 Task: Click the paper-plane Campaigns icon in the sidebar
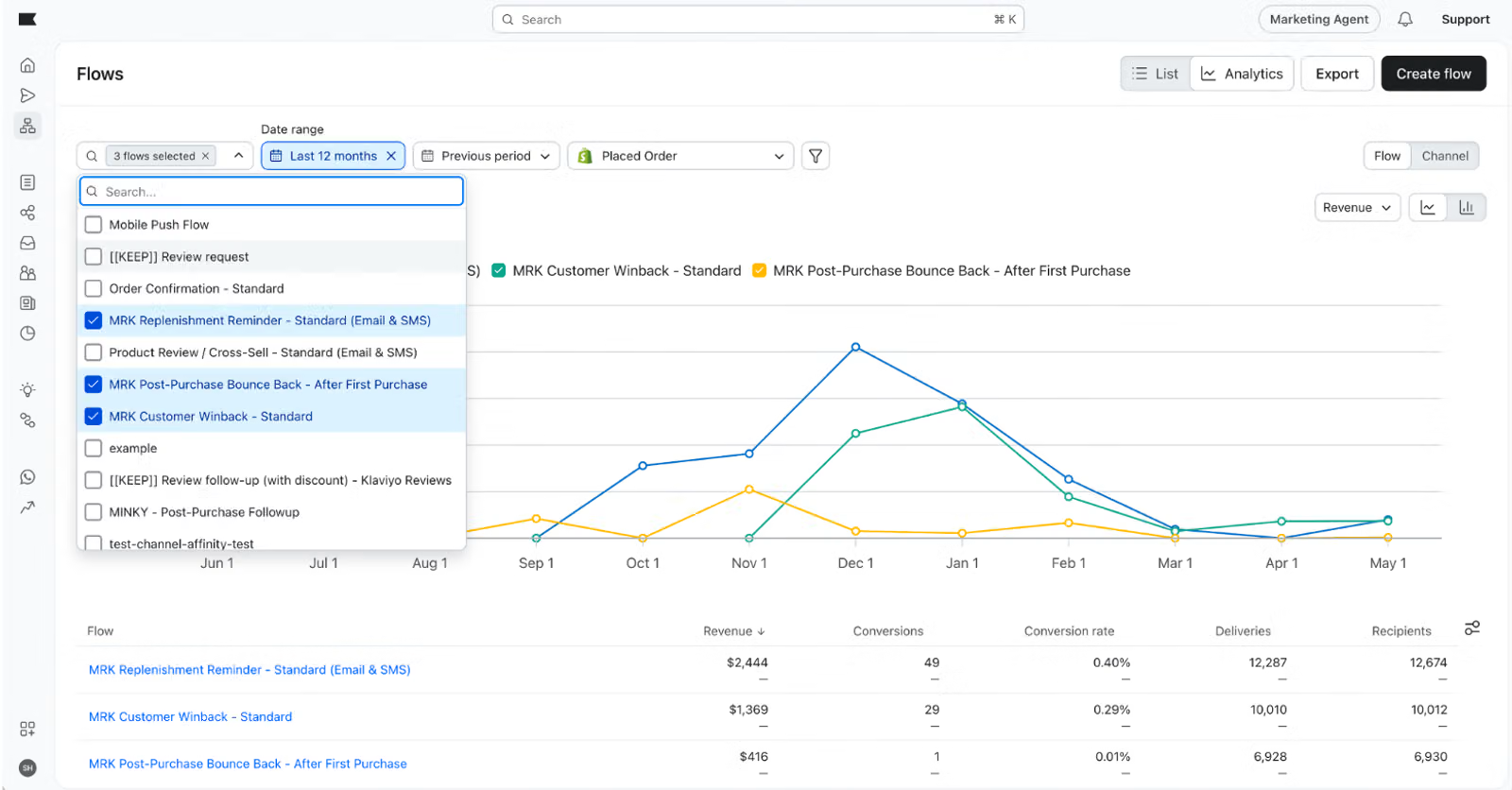27,95
